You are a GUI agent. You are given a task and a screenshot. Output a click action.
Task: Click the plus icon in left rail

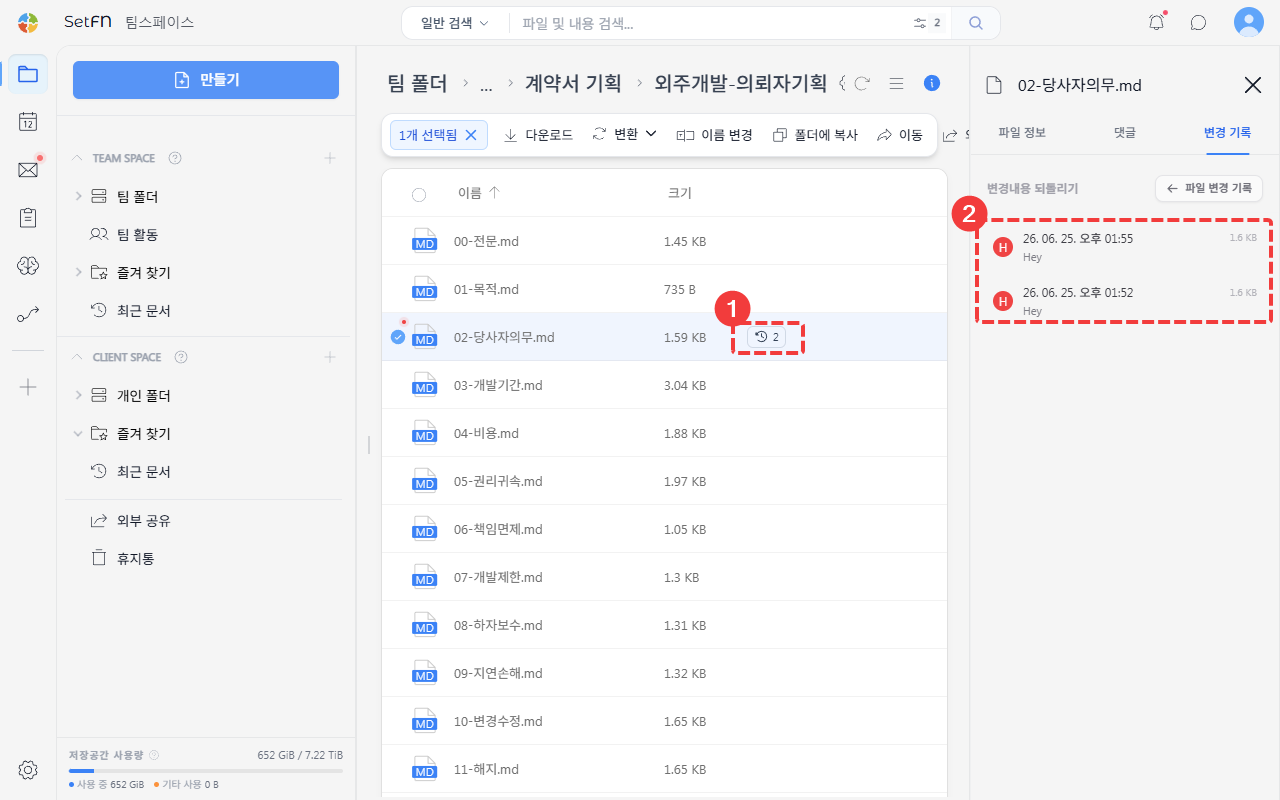point(28,387)
